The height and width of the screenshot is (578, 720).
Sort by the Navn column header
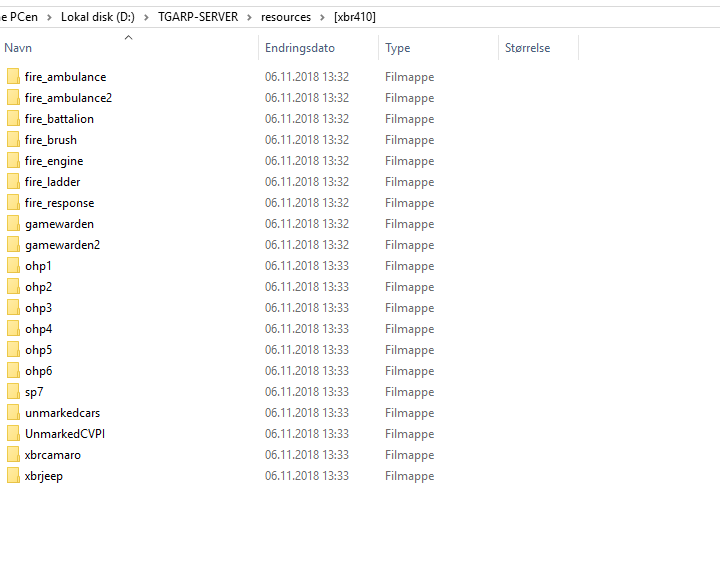[x=18, y=48]
